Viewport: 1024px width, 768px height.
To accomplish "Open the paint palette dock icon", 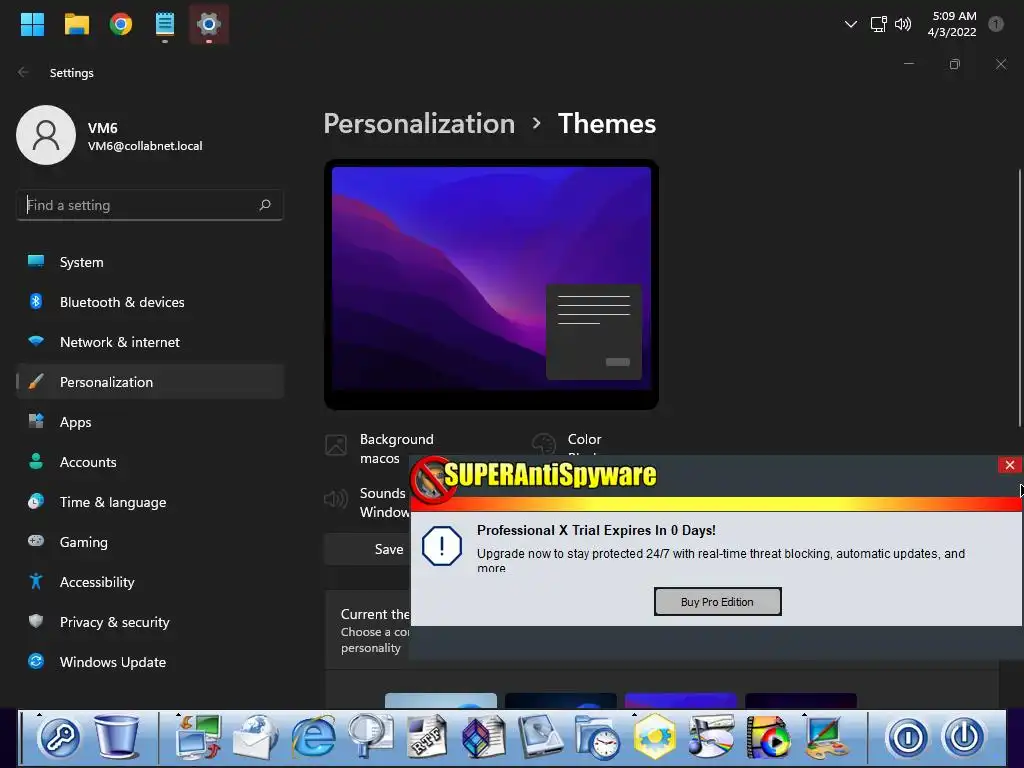I will tap(825, 737).
